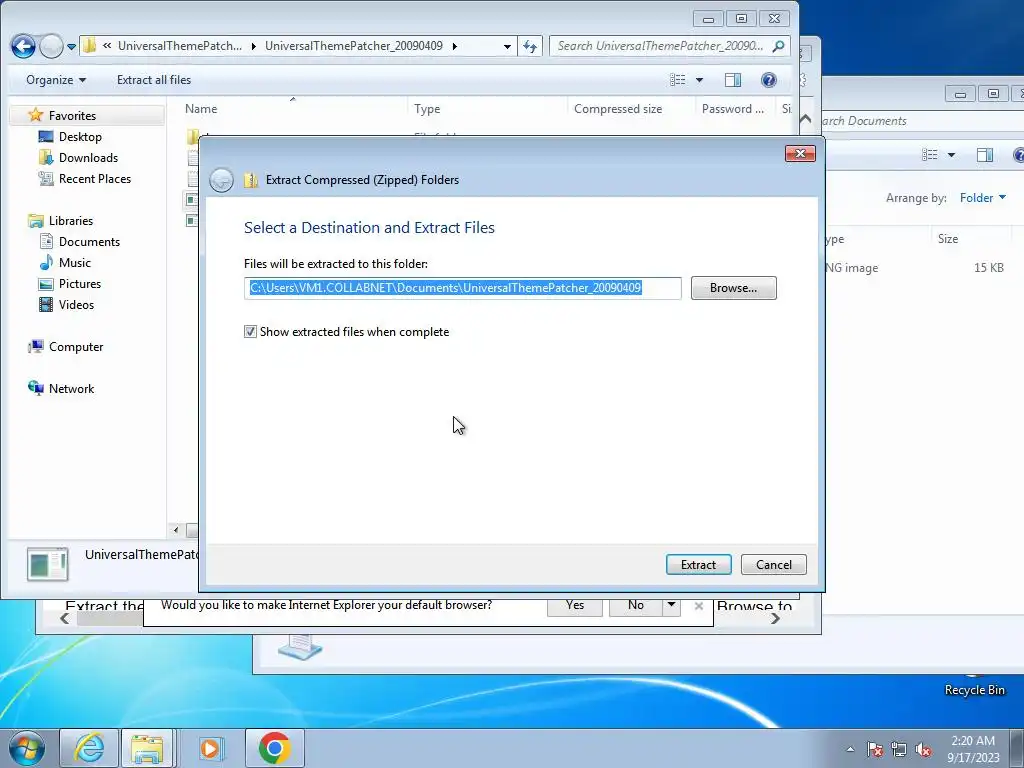Open view dropdown arrow in Documents window
Viewport: 1024px width, 768px height.
(951, 155)
